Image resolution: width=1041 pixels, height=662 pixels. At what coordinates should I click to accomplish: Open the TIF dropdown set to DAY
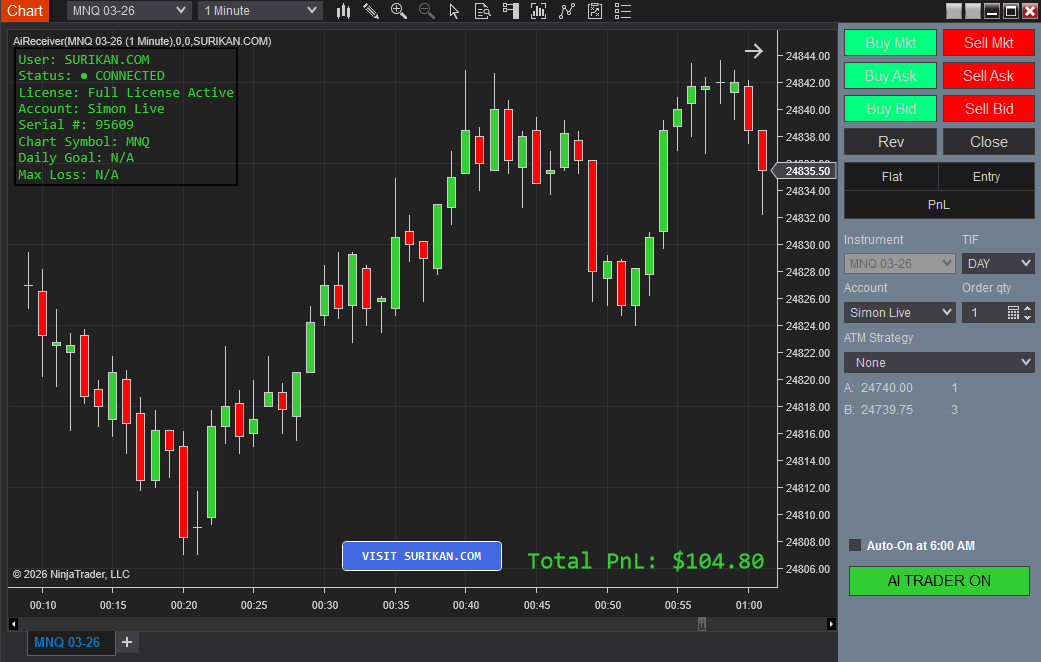coord(997,263)
